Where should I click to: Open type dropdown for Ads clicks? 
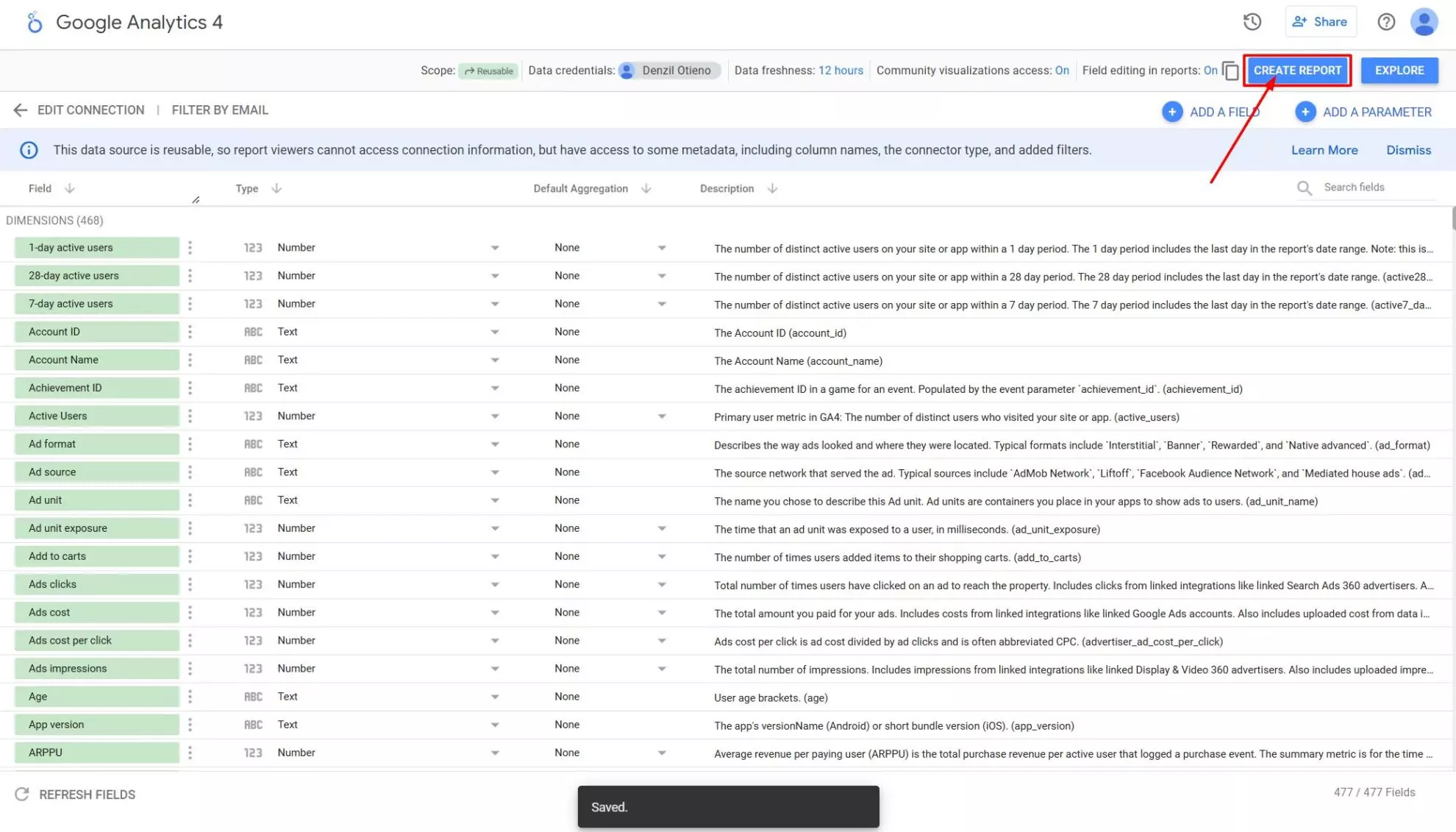pyautogui.click(x=495, y=585)
